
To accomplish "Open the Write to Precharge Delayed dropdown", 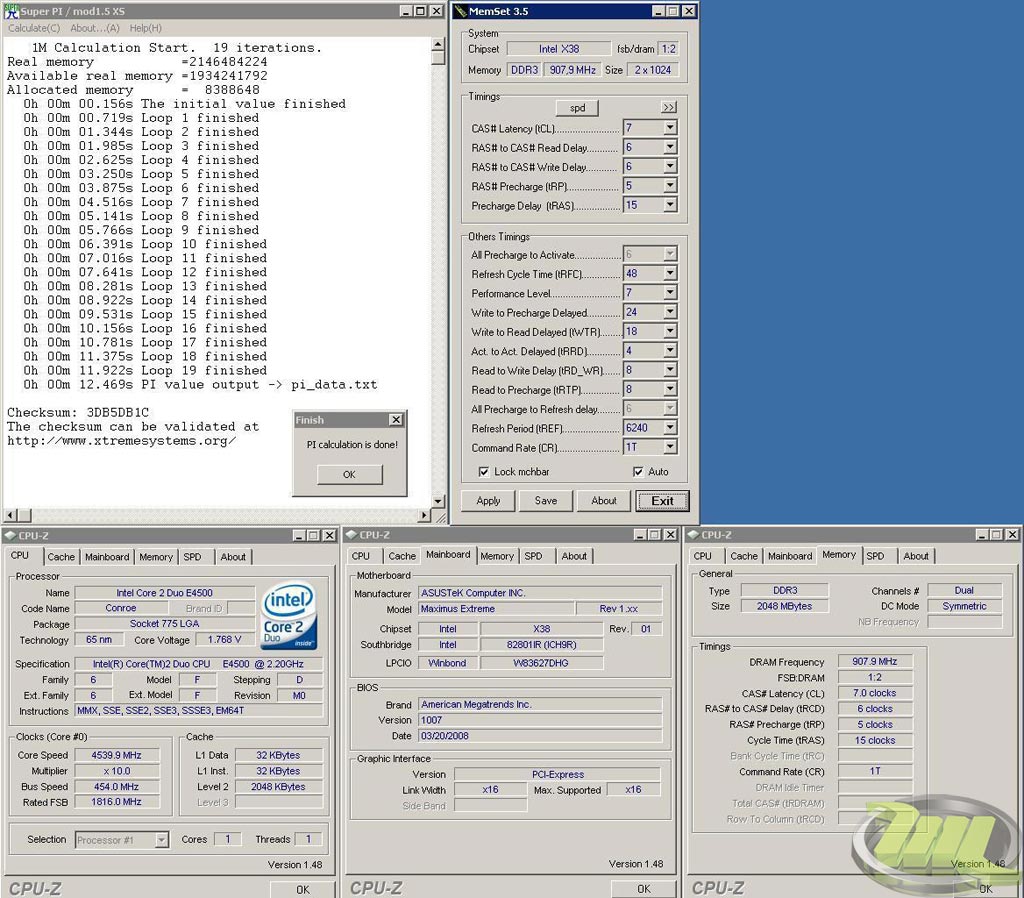I will pyautogui.click(x=670, y=312).
